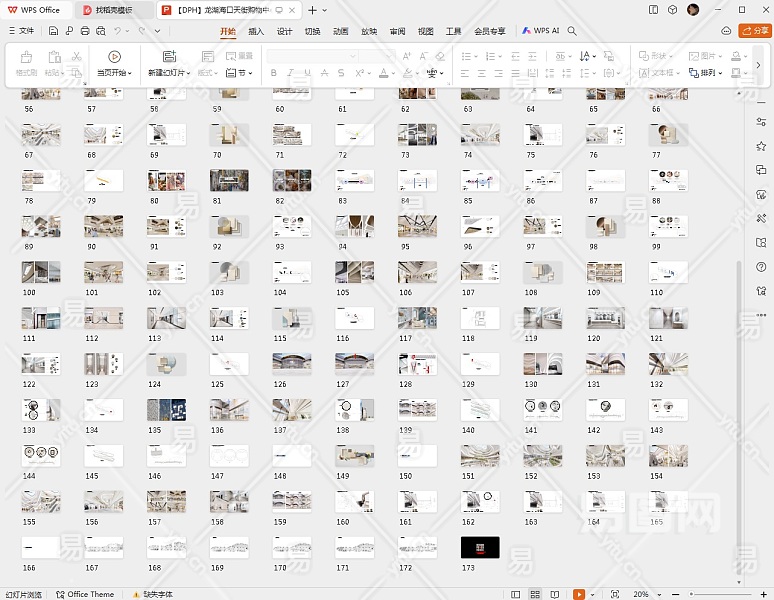Expand the 新建幻灯片 dropdown arrow
The image size is (774, 600).
click(x=187, y=73)
